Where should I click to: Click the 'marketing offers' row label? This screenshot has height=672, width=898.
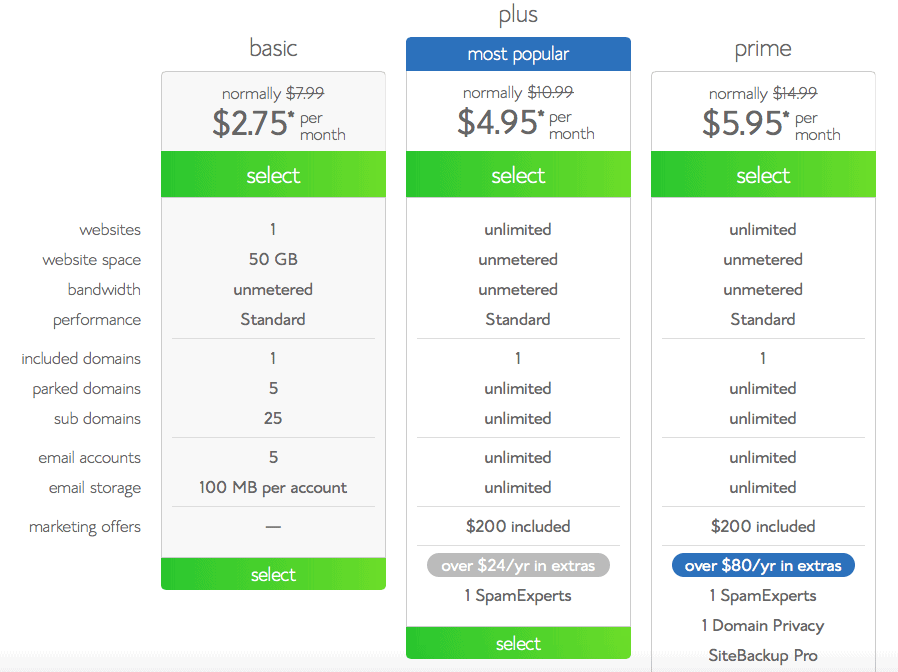85,527
